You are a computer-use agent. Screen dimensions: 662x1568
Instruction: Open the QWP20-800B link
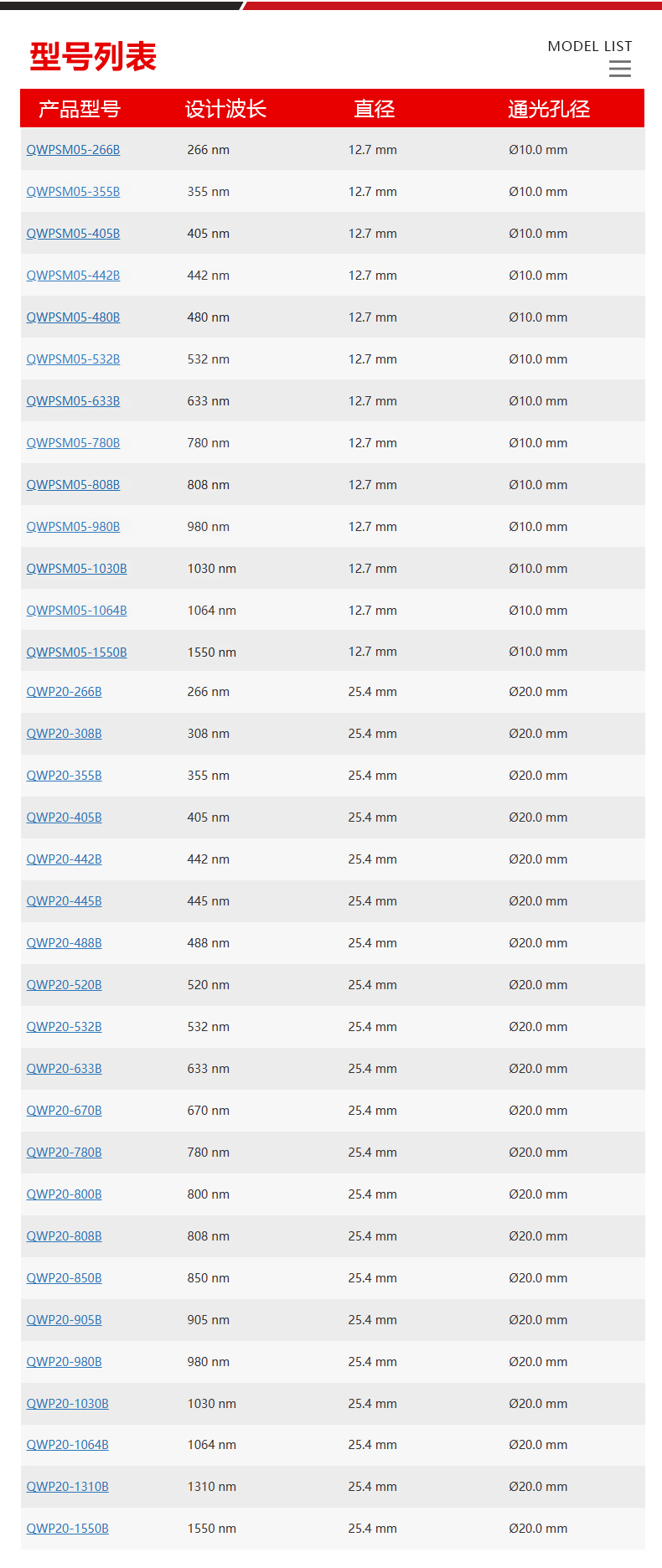click(x=64, y=1194)
